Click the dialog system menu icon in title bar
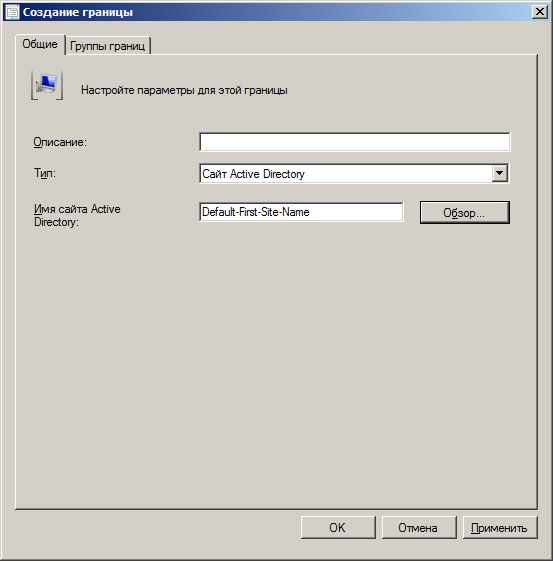 13,12
